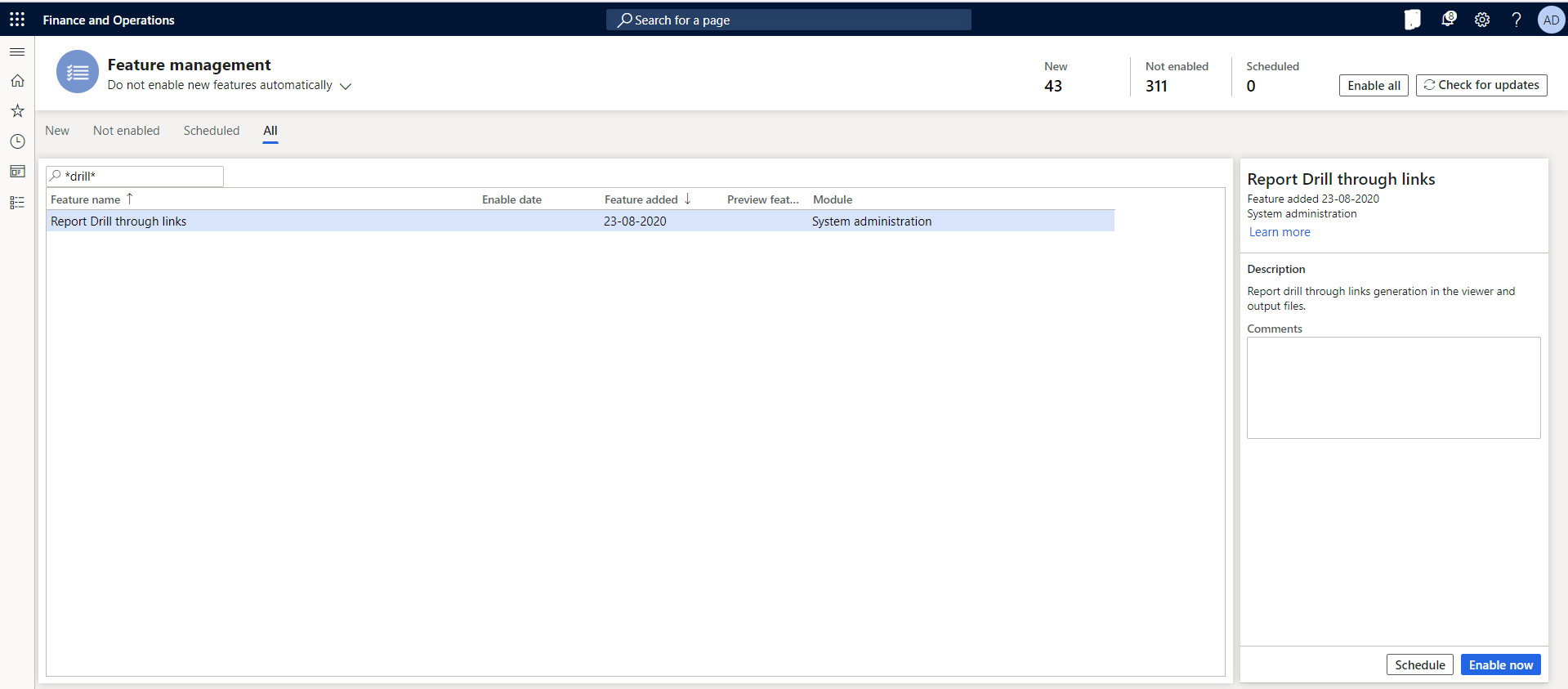Screen dimensions: 1568x689
Task: Select the All tab
Action: (270, 131)
